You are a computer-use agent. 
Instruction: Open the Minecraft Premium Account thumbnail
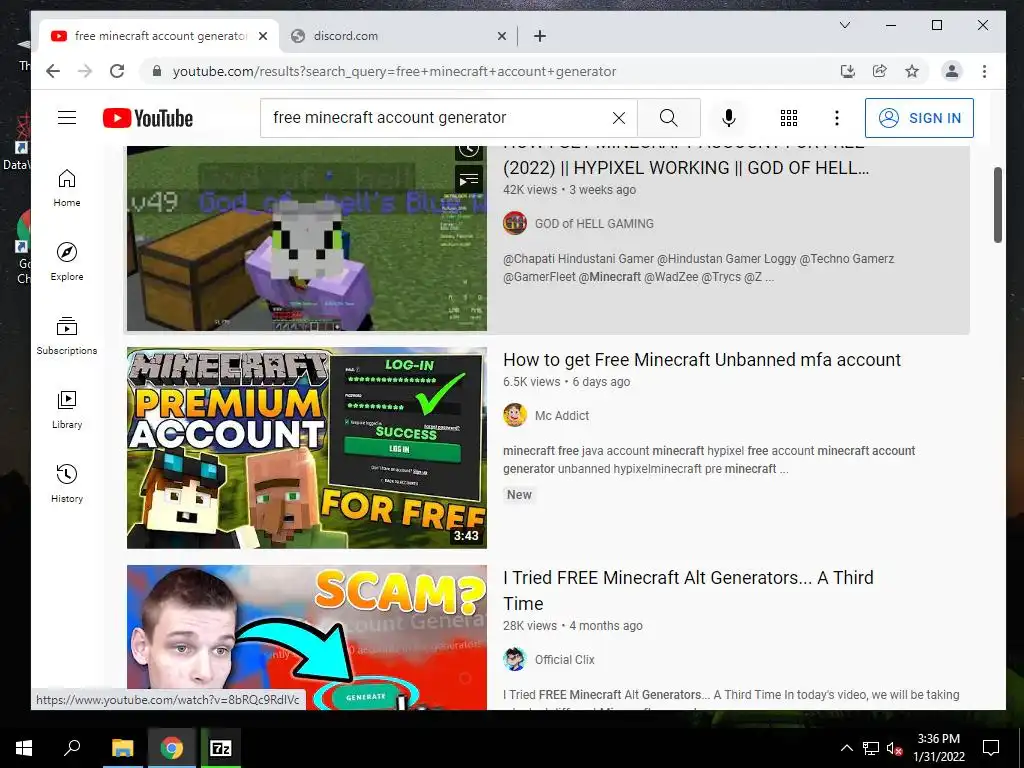[x=307, y=448]
